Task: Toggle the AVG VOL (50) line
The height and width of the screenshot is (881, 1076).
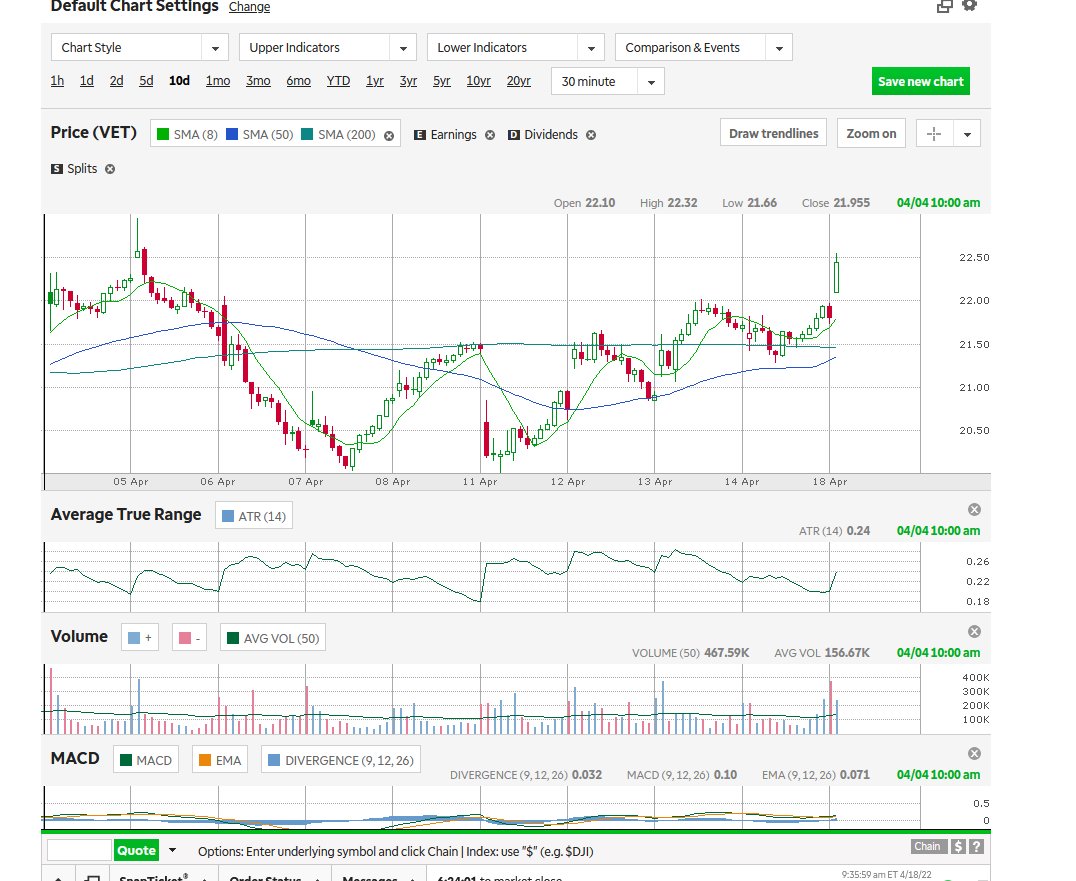Action: pos(273,638)
